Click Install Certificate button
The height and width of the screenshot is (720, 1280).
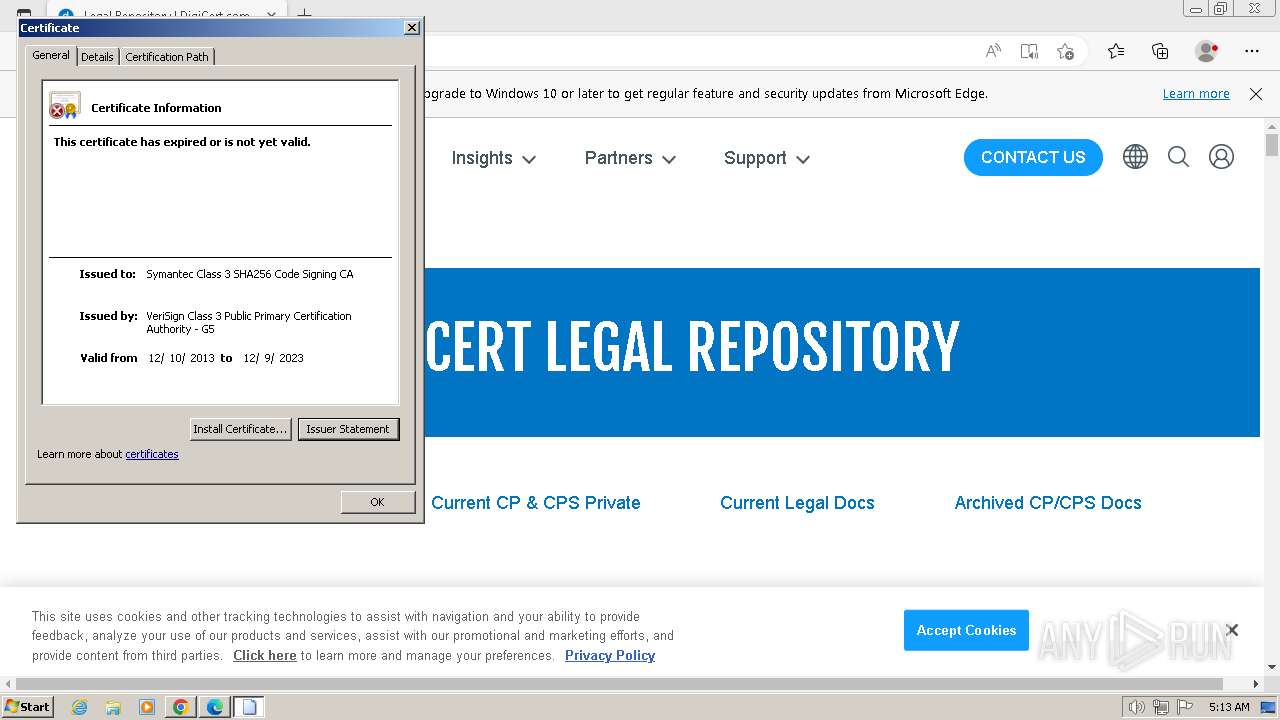(240, 429)
